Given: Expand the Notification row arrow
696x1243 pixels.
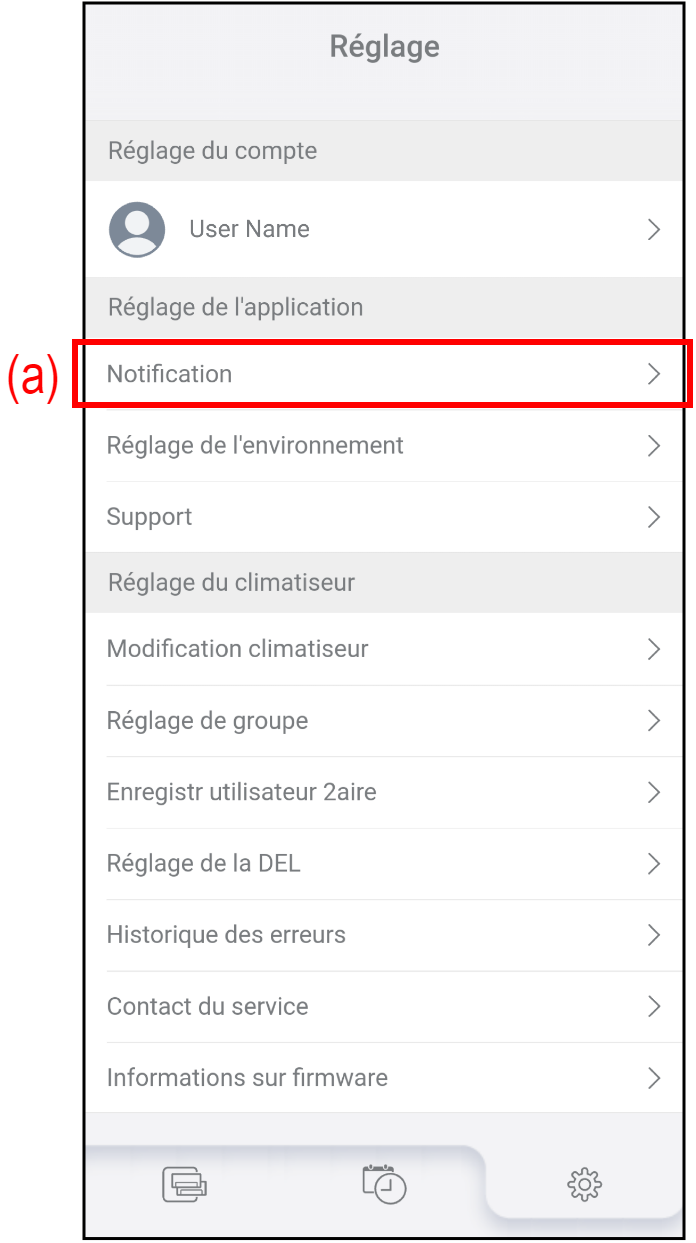Looking at the screenshot, I should pos(654,374).
